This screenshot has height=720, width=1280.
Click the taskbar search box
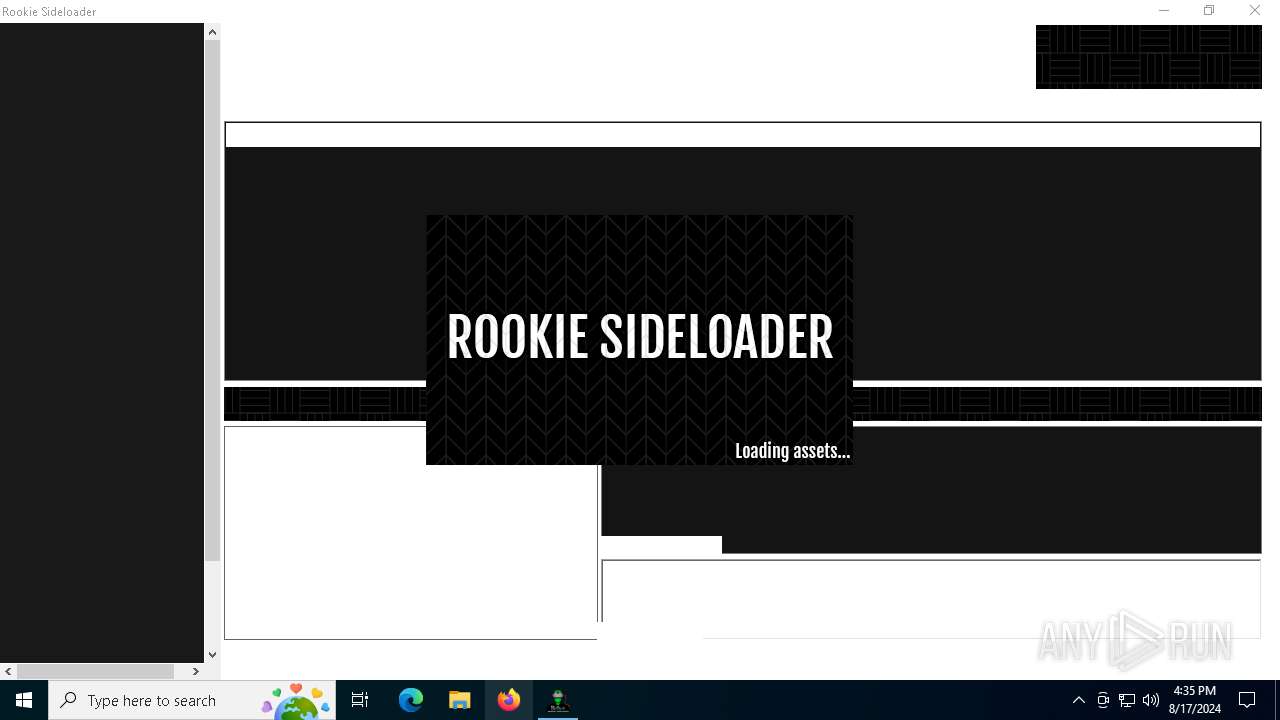pyautogui.click(x=192, y=700)
